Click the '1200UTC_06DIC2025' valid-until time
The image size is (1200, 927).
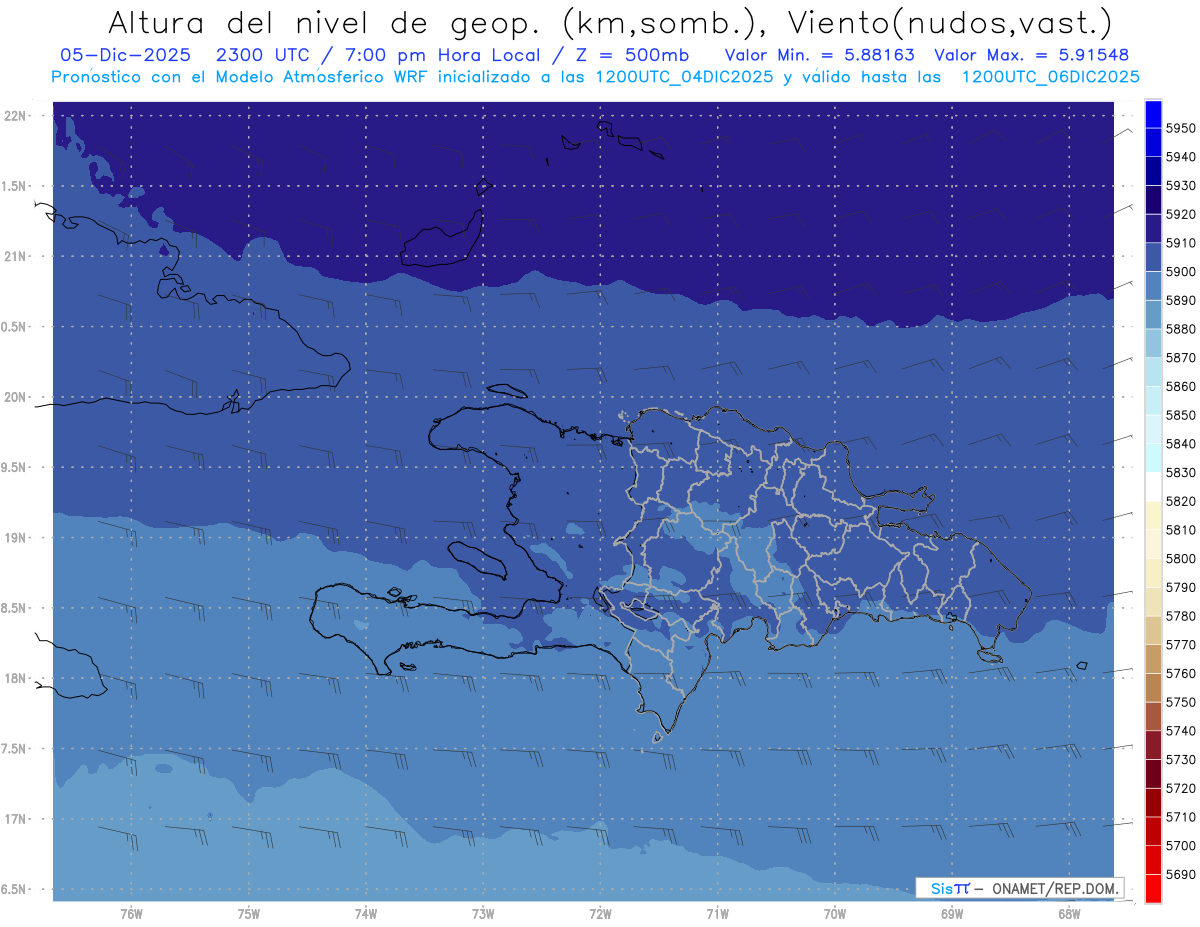1049,76
